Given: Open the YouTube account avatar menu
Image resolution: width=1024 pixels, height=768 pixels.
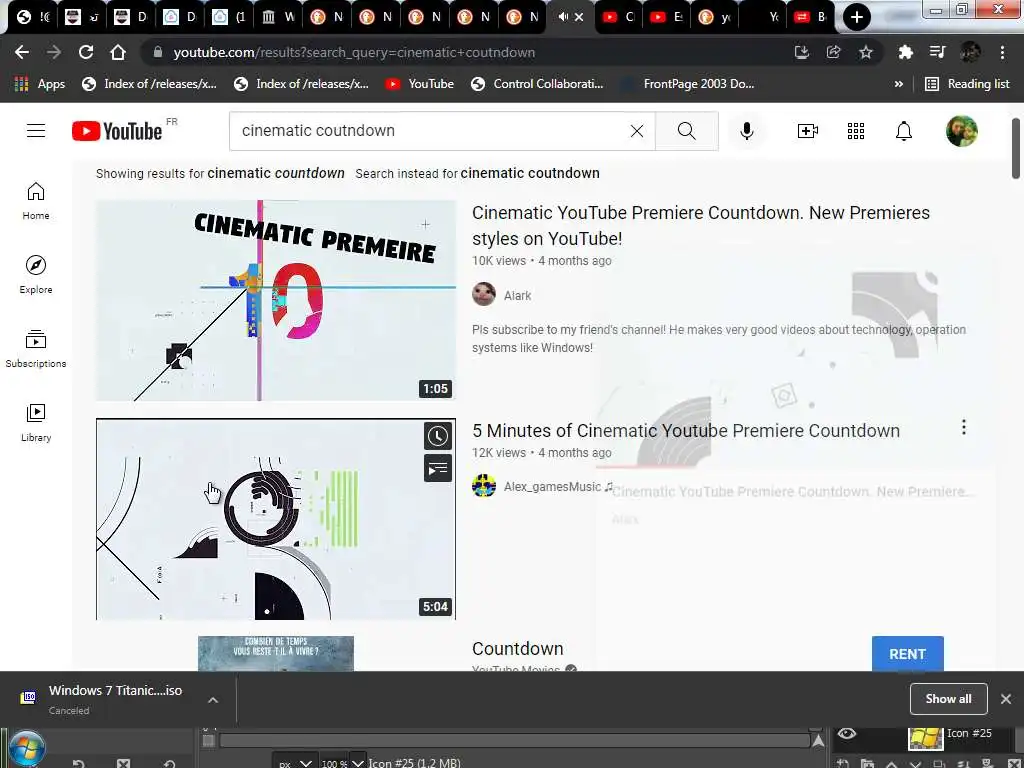Looking at the screenshot, I should pos(961,131).
